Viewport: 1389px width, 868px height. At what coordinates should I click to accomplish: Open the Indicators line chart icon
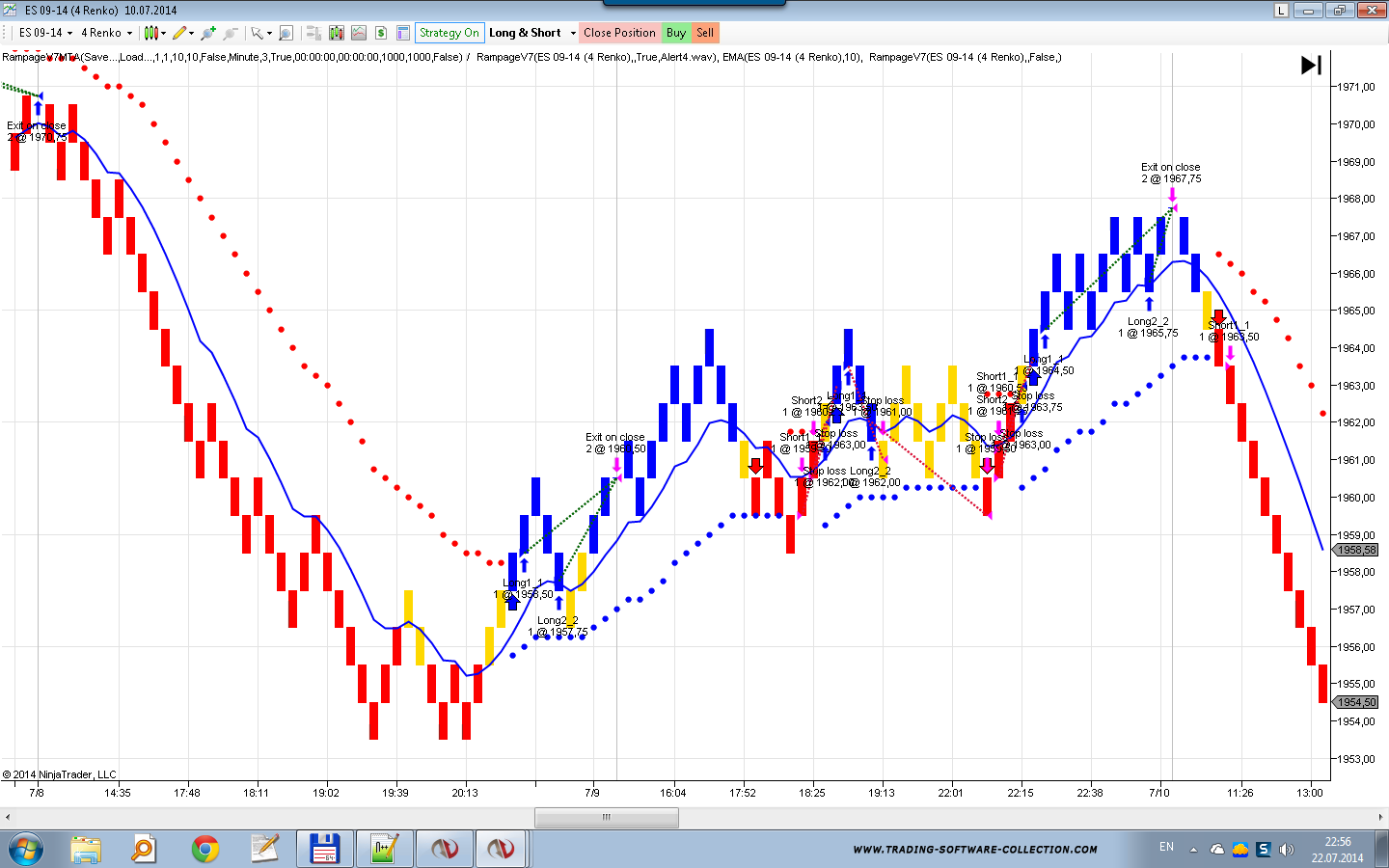[x=358, y=33]
